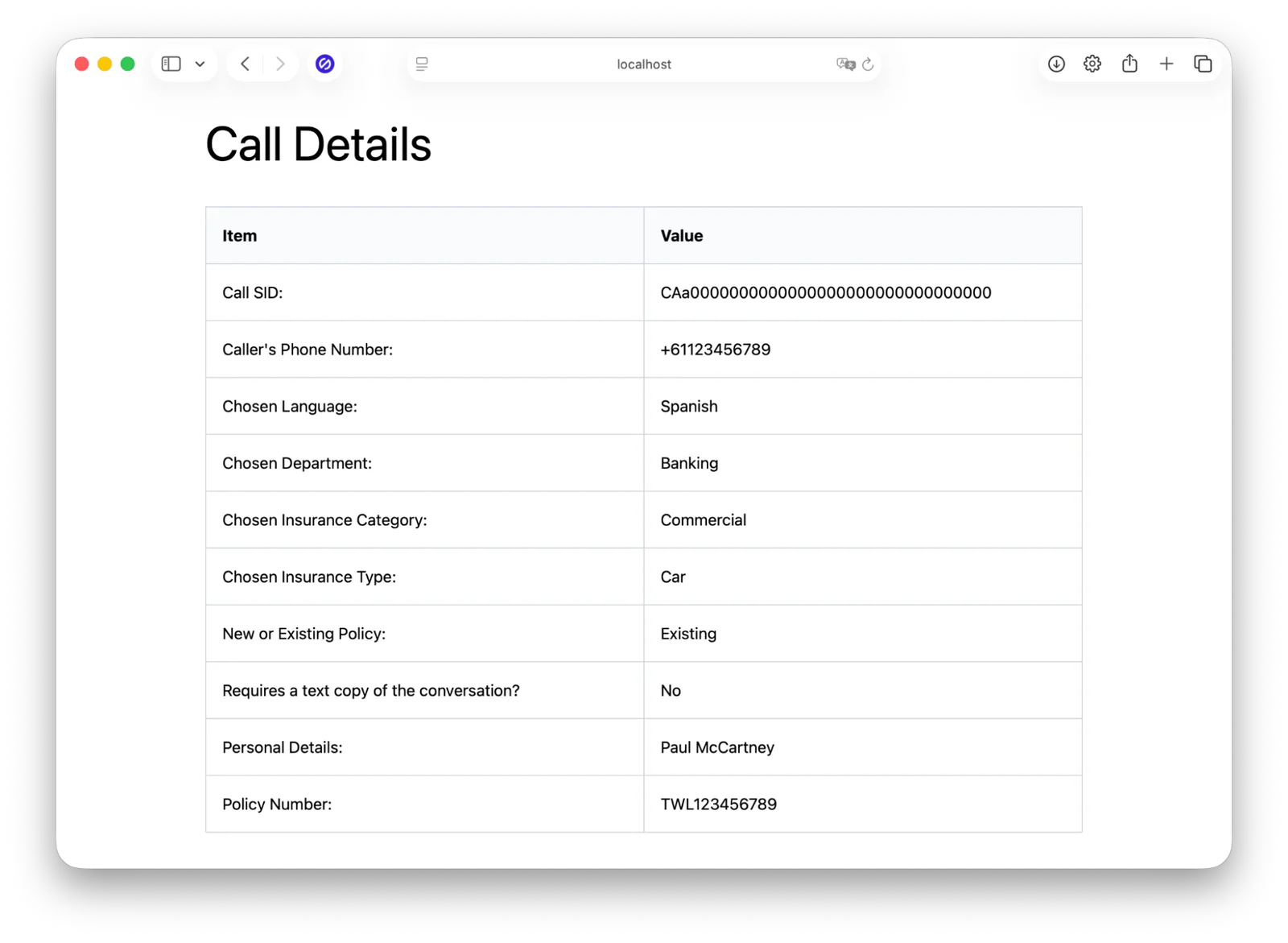Viewport: 1288px width, 943px height.
Task: Open a new tab with the plus icon
Action: pos(1166,63)
